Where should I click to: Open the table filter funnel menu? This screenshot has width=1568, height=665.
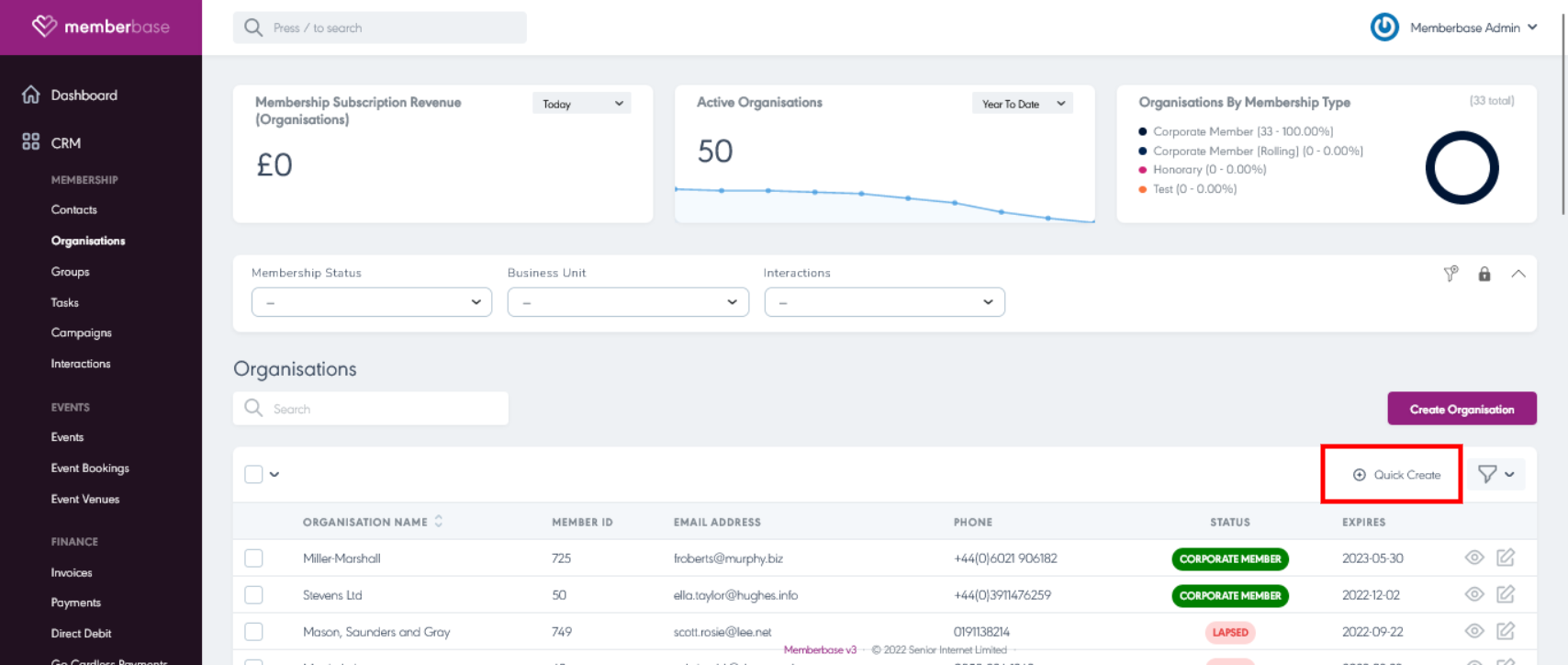pyautogui.click(x=1495, y=474)
